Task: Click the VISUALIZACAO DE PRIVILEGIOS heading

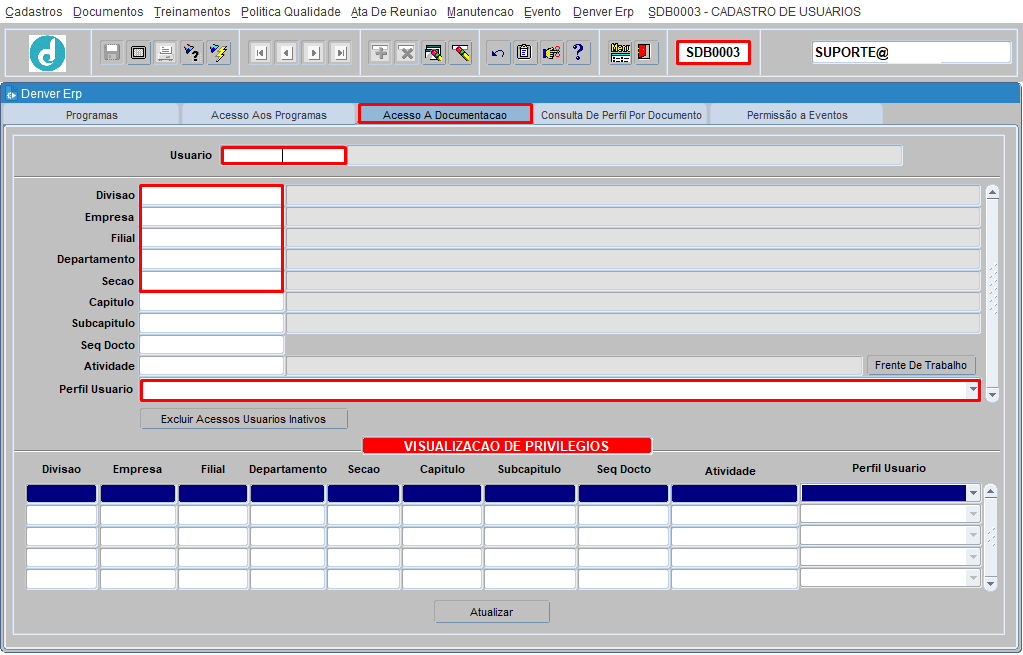Action: pyautogui.click(x=506, y=446)
